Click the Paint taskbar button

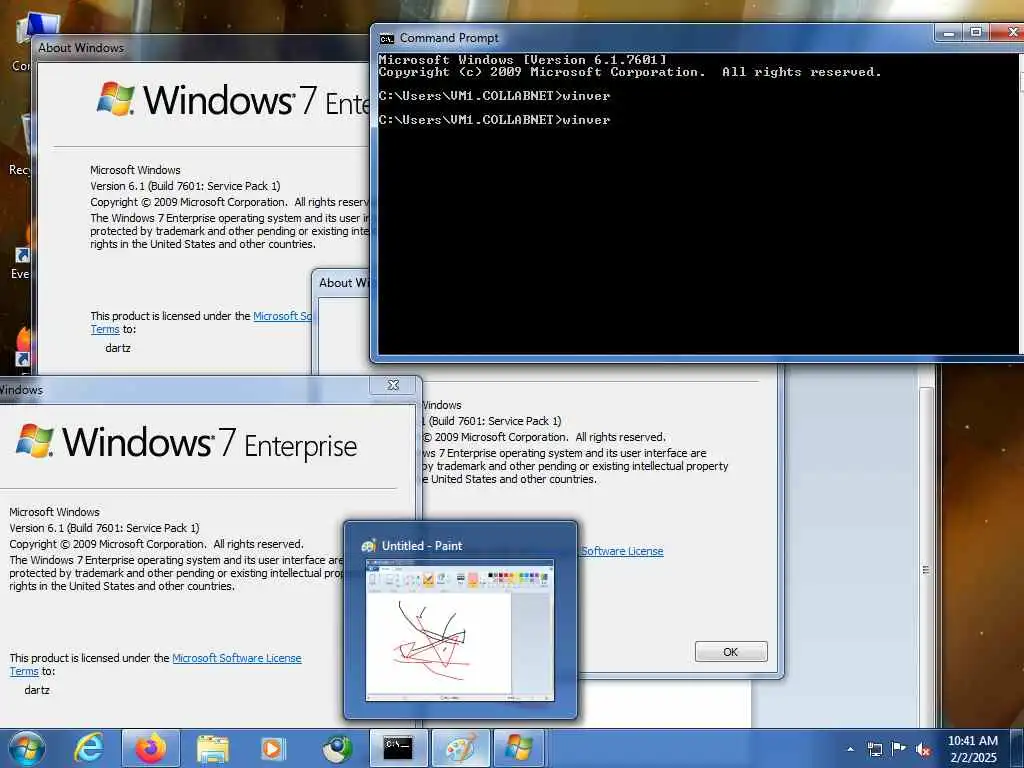tap(461, 748)
